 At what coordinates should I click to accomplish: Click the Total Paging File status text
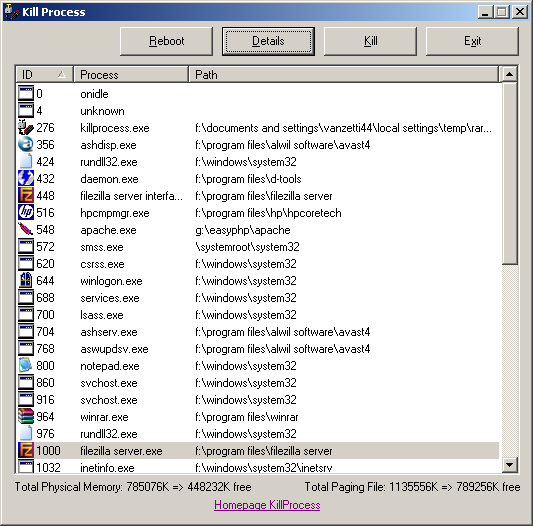(412, 487)
